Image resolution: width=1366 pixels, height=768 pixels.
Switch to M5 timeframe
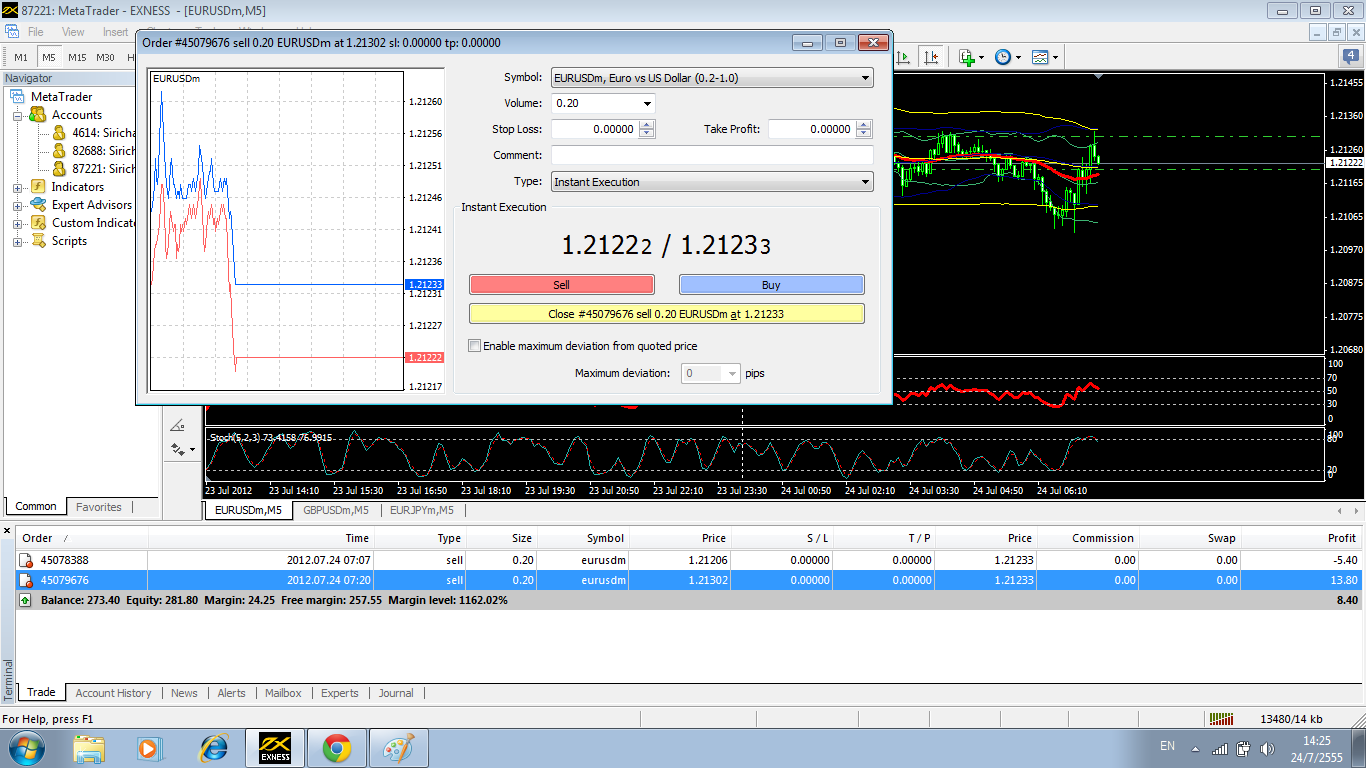[49, 57]
